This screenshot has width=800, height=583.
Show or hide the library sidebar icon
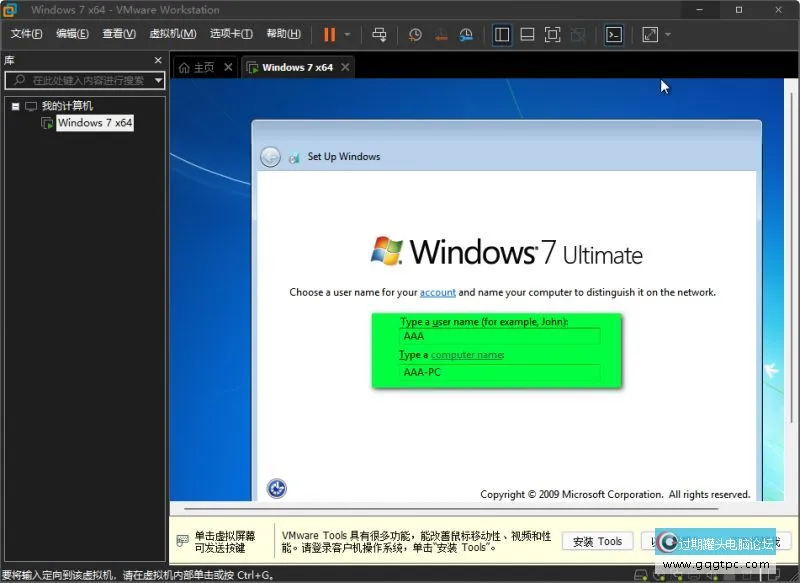click(502, 34)
